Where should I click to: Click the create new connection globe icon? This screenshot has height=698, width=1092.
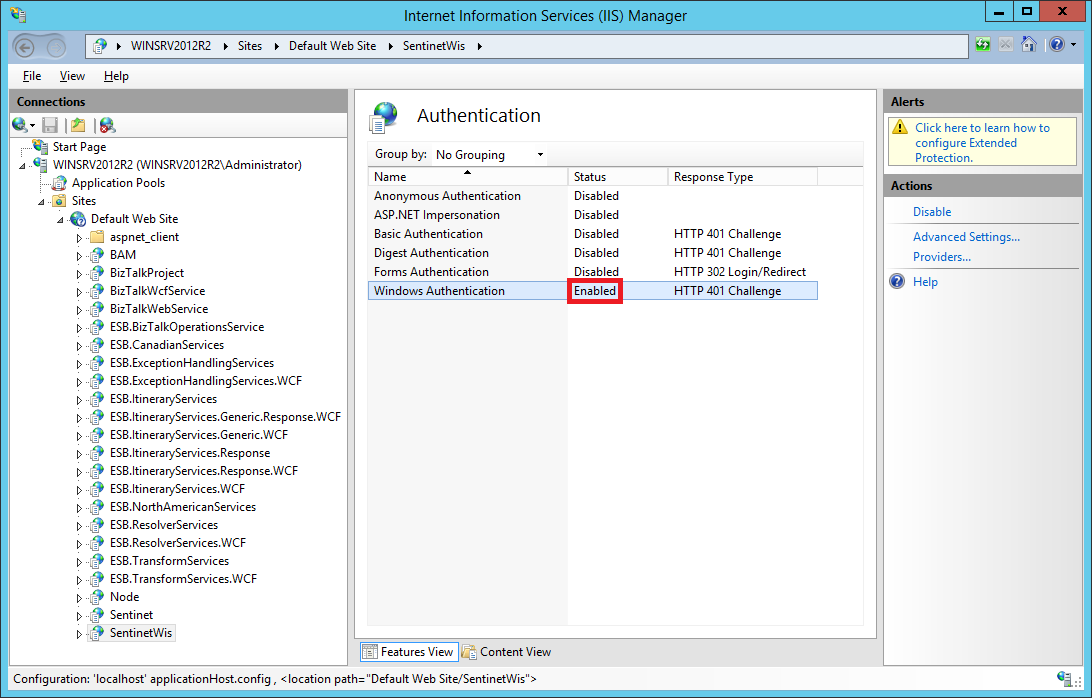[x=20, y=125]
